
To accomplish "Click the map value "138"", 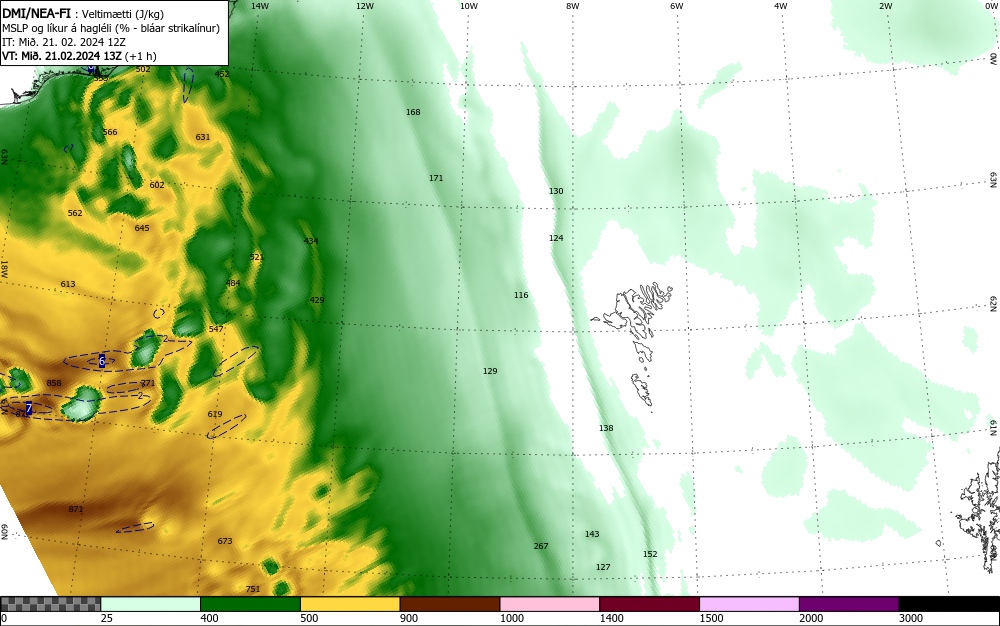I will click(x=606, y=428).
